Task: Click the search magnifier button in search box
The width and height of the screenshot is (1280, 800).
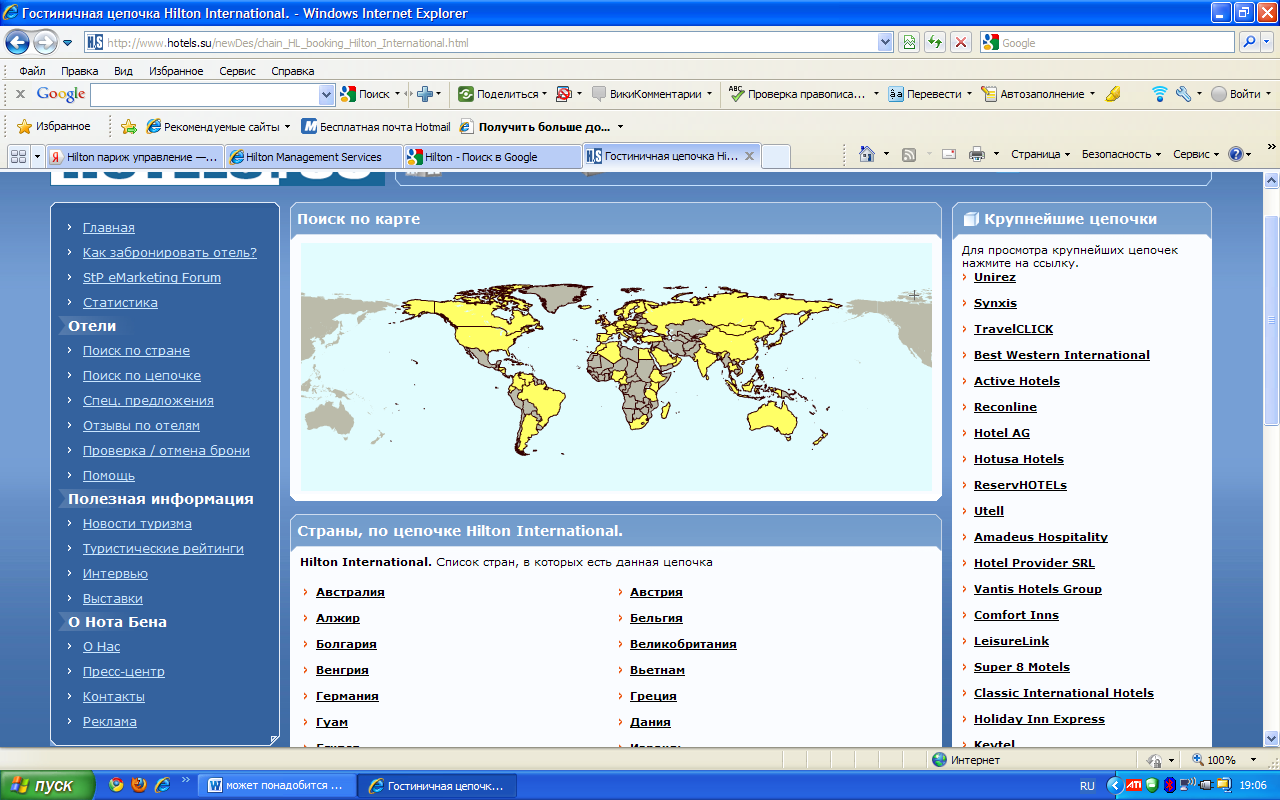Action: click(1249, 43)
